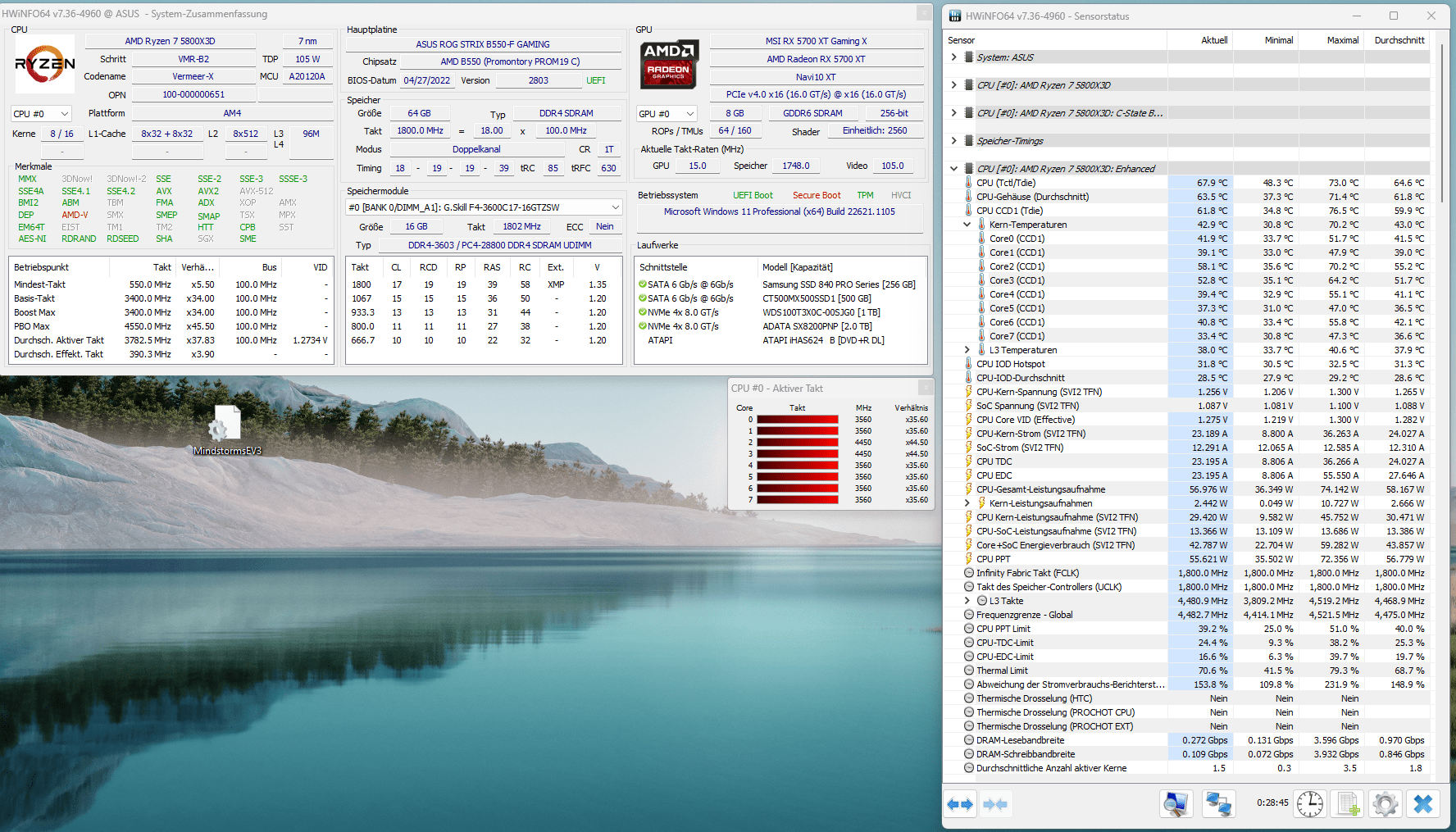Open the CPU #0 selector dropdown
Viewport: 1456px width, 832px height.
[x=41, y=114]
